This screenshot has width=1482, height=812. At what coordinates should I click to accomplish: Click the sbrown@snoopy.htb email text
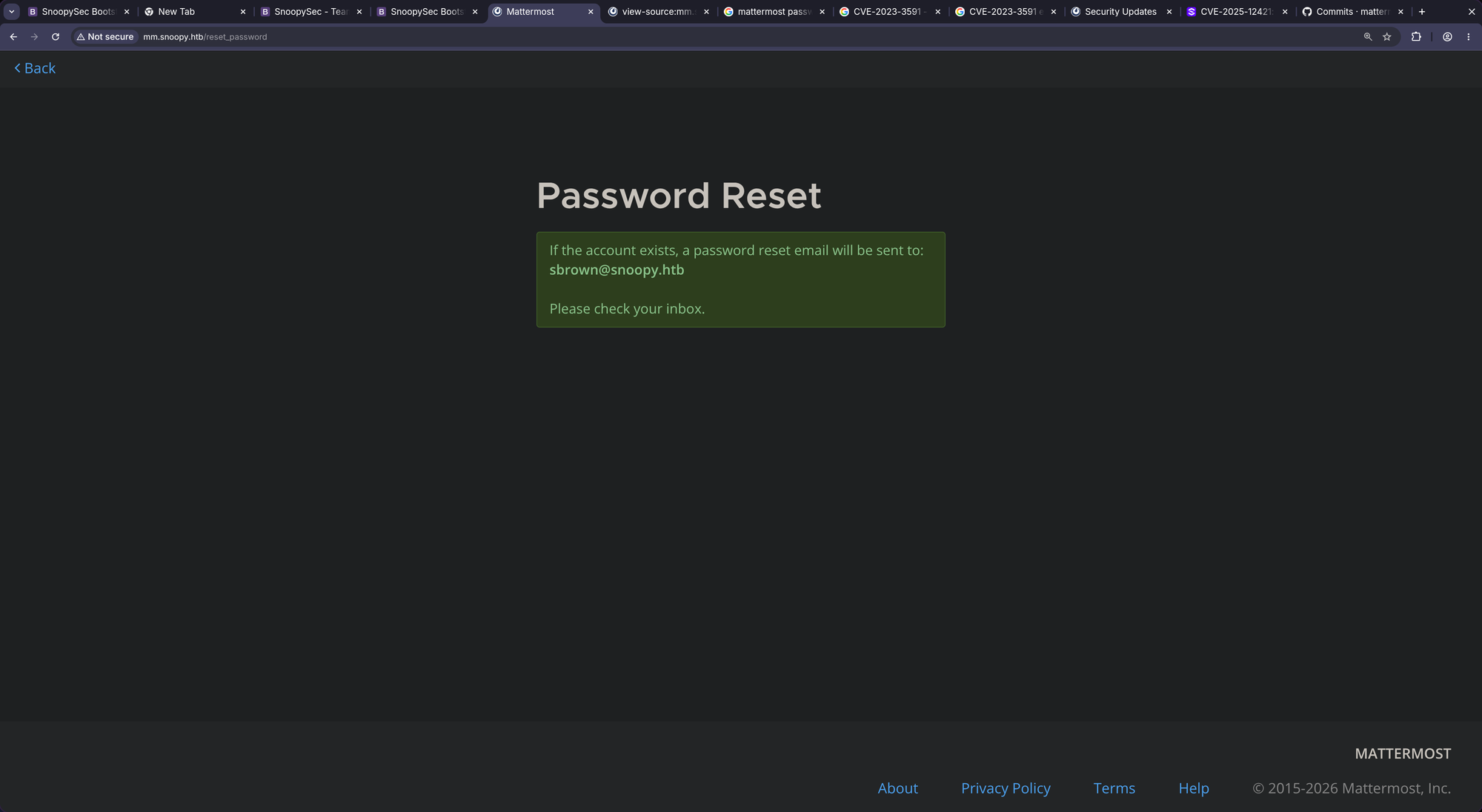click(x=617, y=270)
